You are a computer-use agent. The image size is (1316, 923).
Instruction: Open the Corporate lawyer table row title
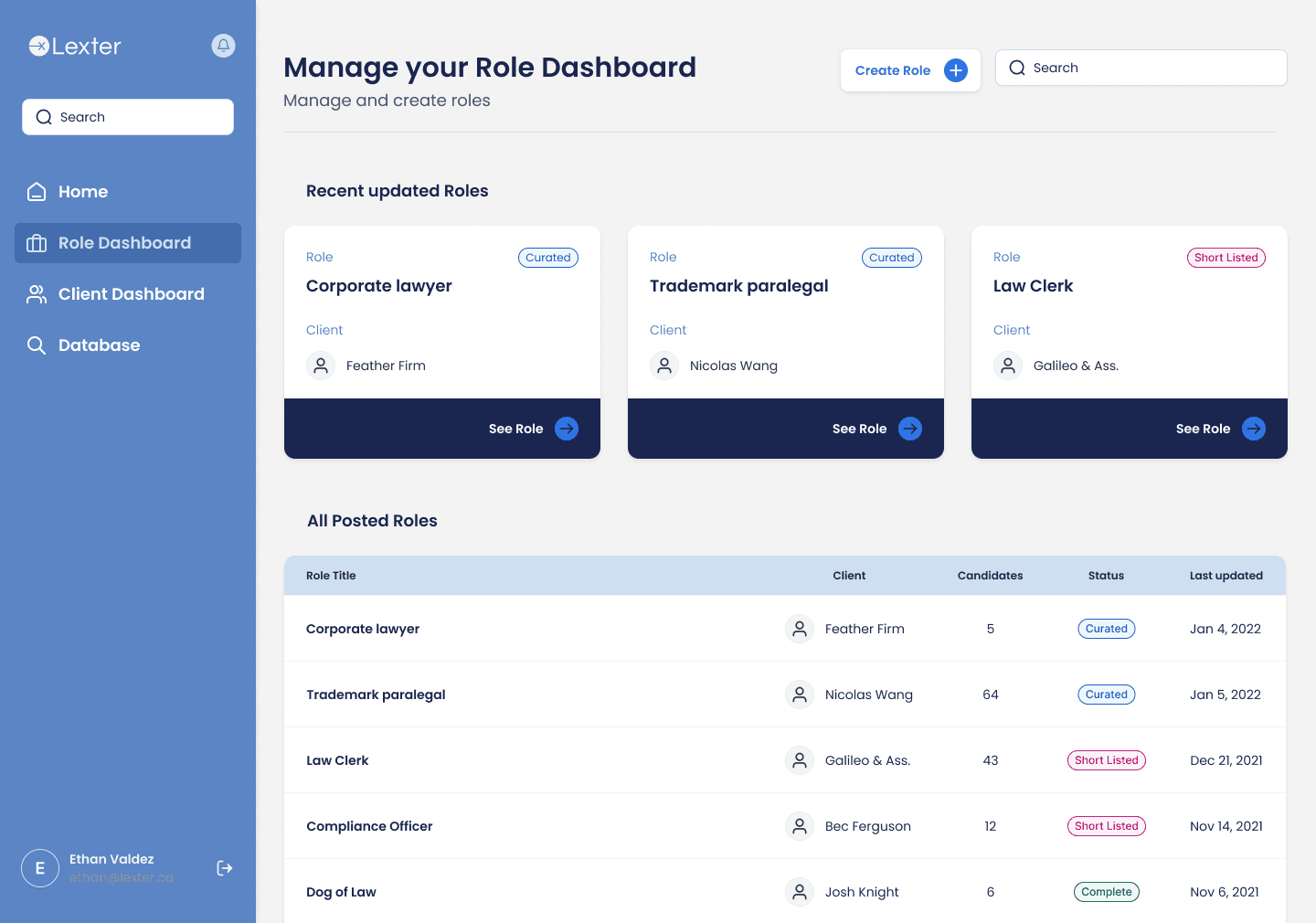[363, 629]
